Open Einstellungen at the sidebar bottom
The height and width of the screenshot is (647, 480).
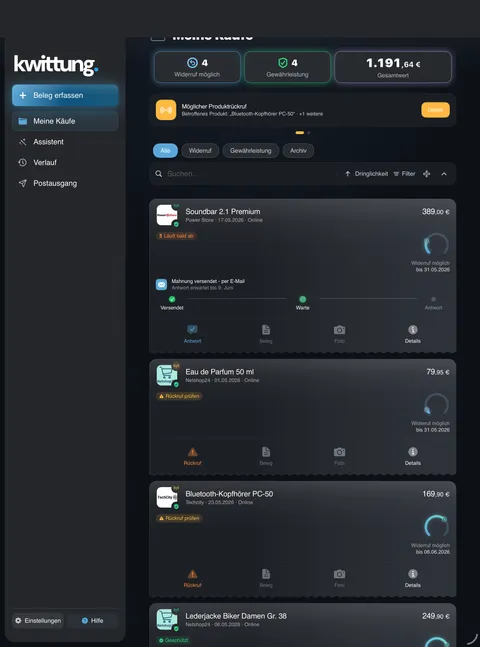[38, 621]
